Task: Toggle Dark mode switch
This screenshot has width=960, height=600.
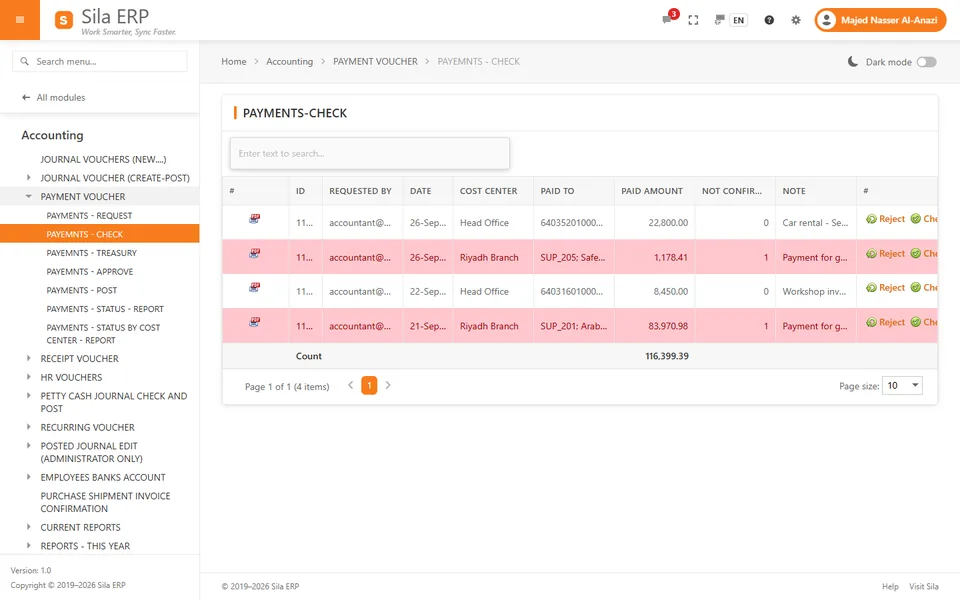Action: point(926,62)
